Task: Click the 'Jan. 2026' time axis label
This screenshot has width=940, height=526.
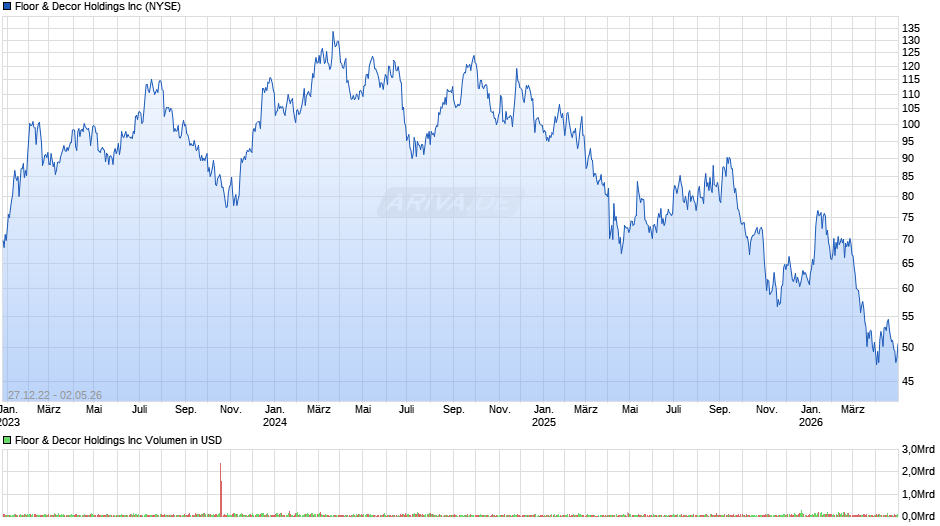Action: coord(811,416)
